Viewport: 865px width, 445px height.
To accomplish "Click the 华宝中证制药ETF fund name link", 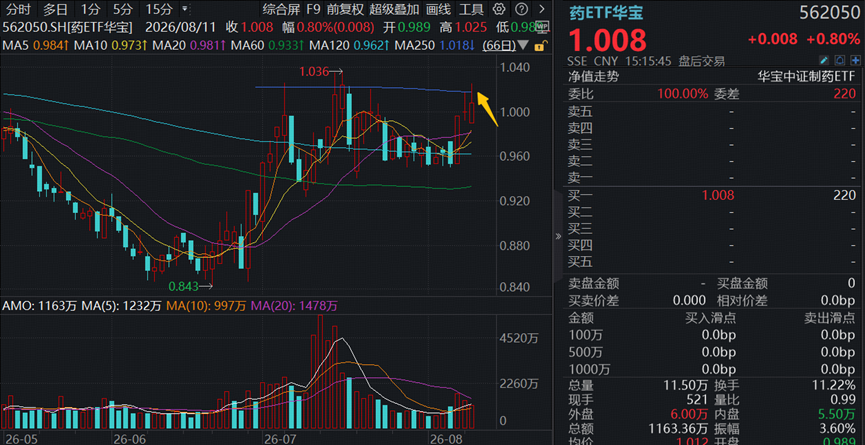I will point(808,77).
